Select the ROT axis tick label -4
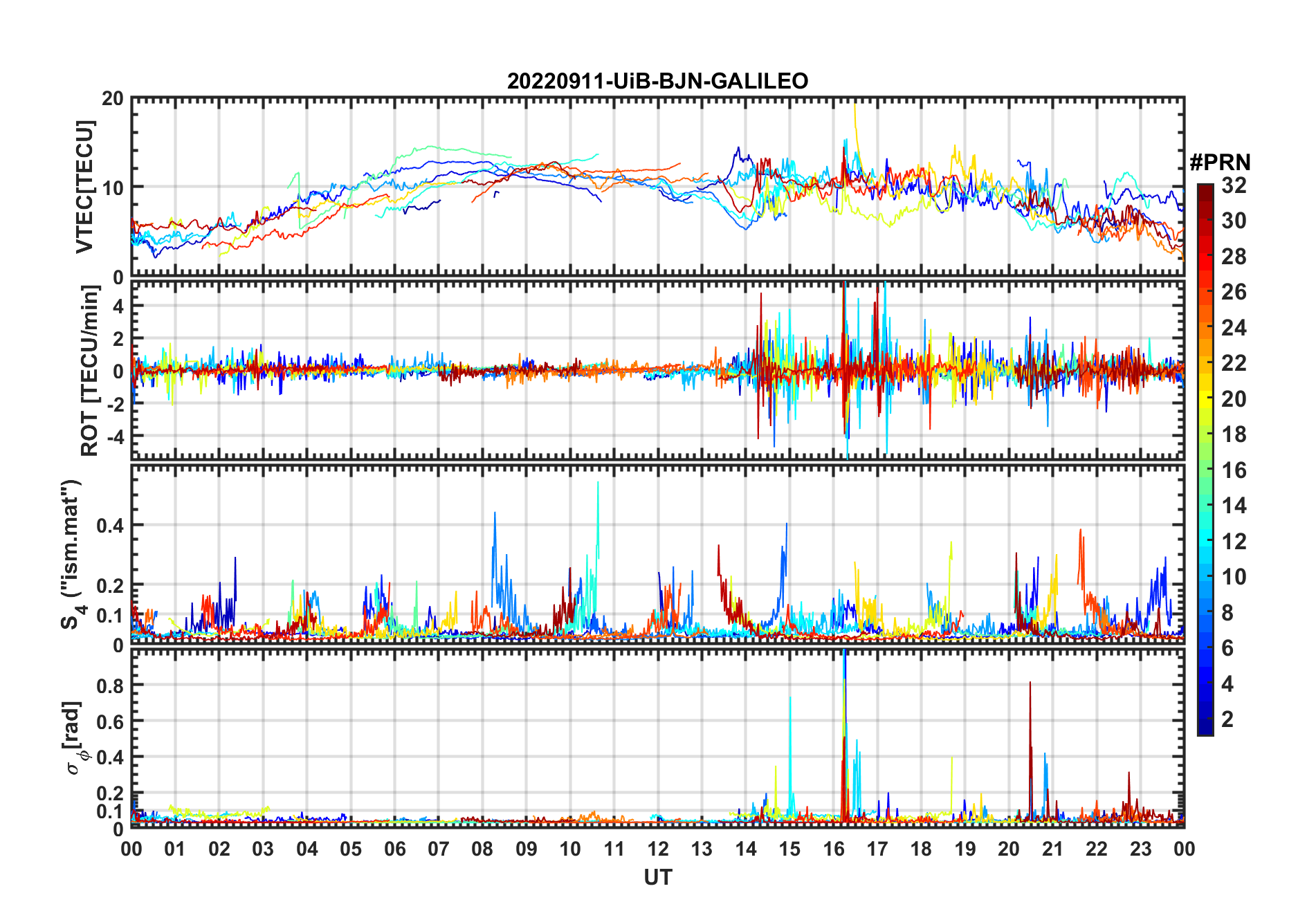 coord(115,436)
